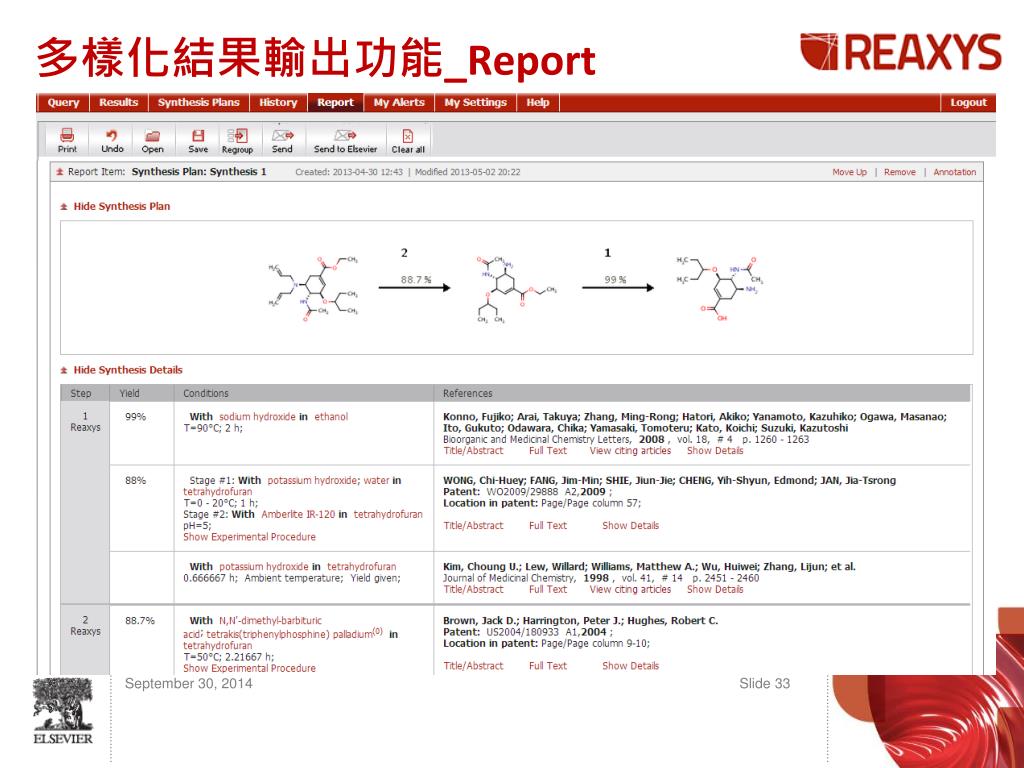Click the Move Up link

click(x=849, y=172)
